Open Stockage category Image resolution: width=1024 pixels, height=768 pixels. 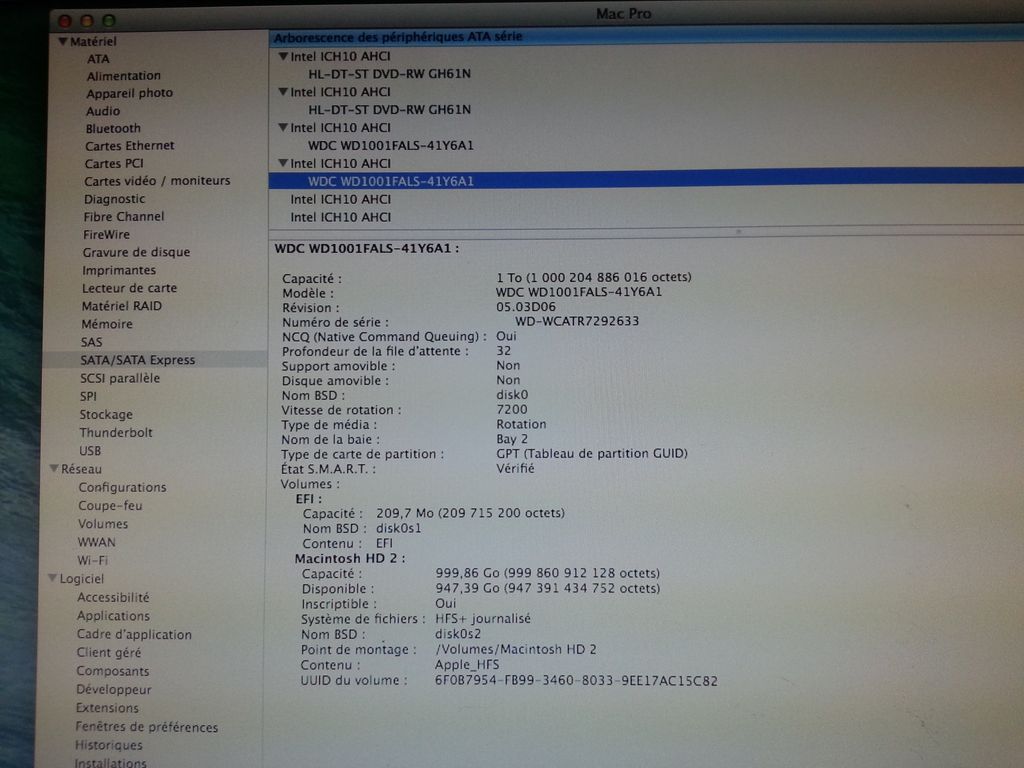[106, 415]
